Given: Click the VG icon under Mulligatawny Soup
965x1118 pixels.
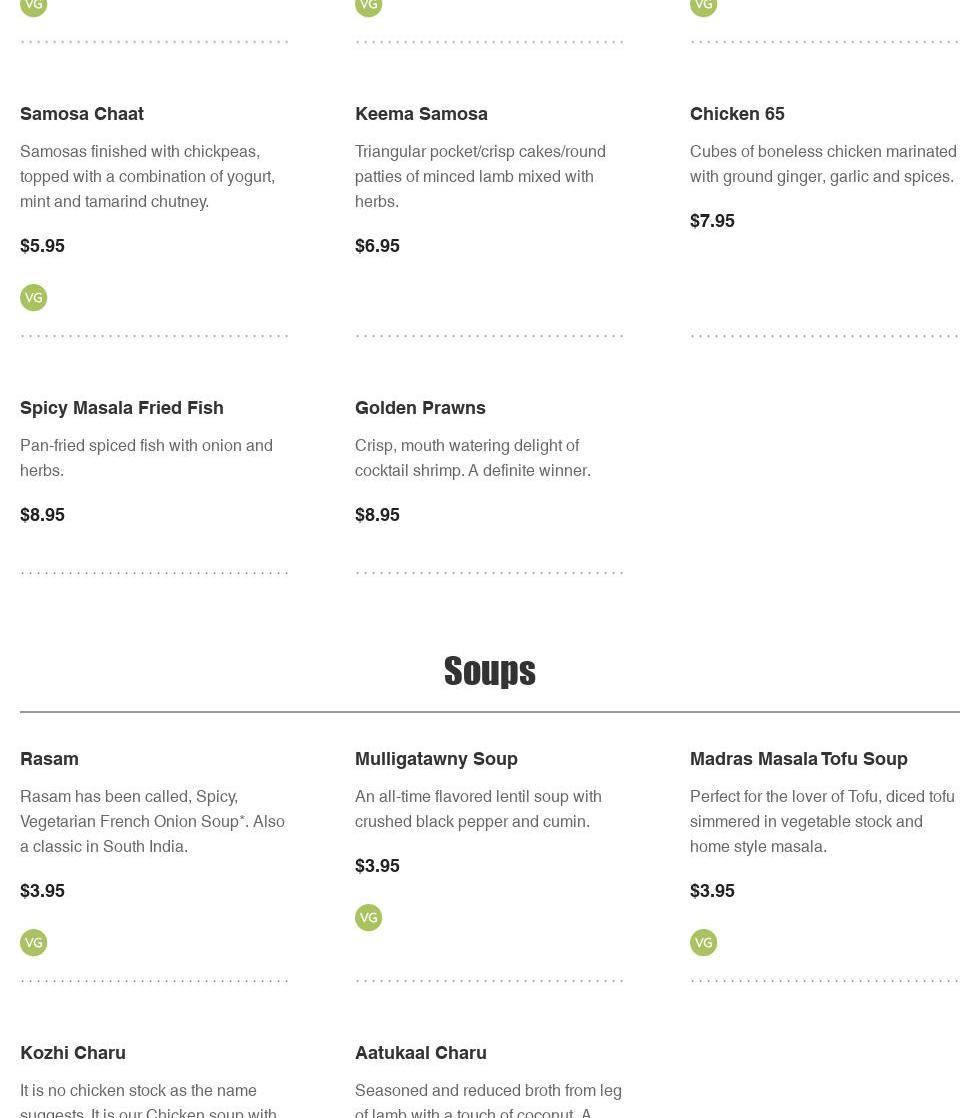Looking at the screenshot, I should tap(369, 918).
